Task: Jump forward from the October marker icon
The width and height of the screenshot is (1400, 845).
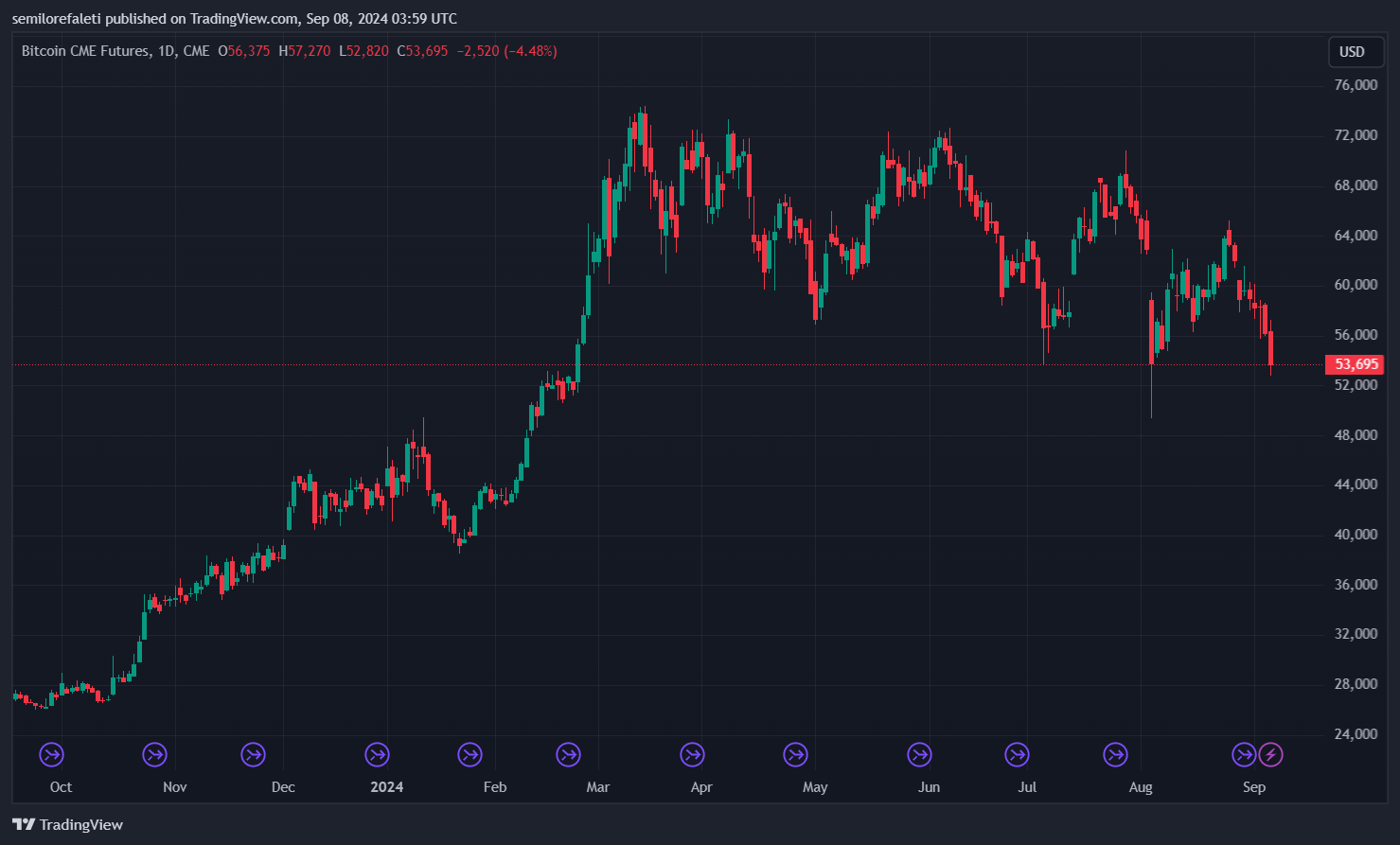Action: click(51, 754)
